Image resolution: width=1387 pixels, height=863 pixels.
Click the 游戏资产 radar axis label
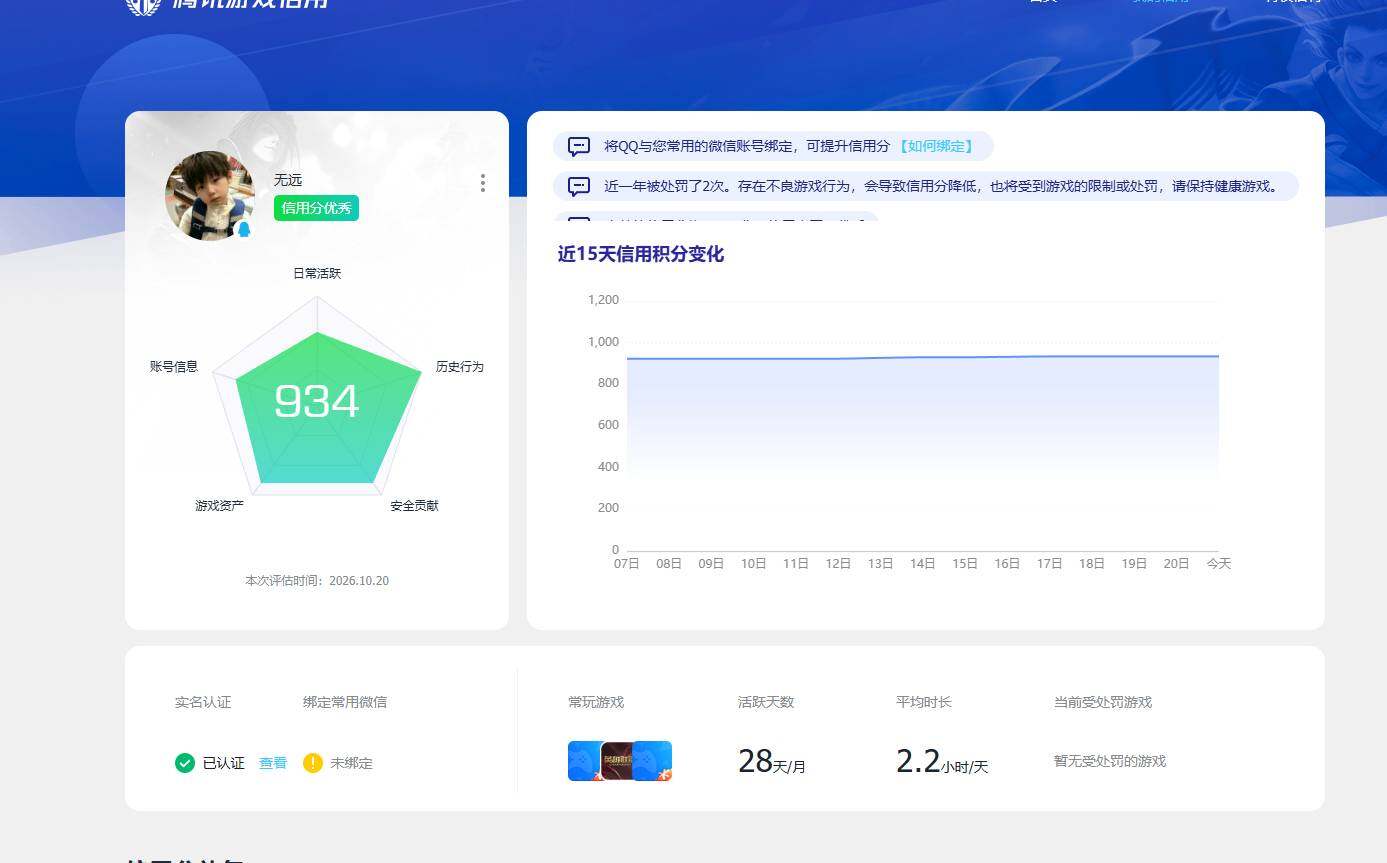pos(220,506)
